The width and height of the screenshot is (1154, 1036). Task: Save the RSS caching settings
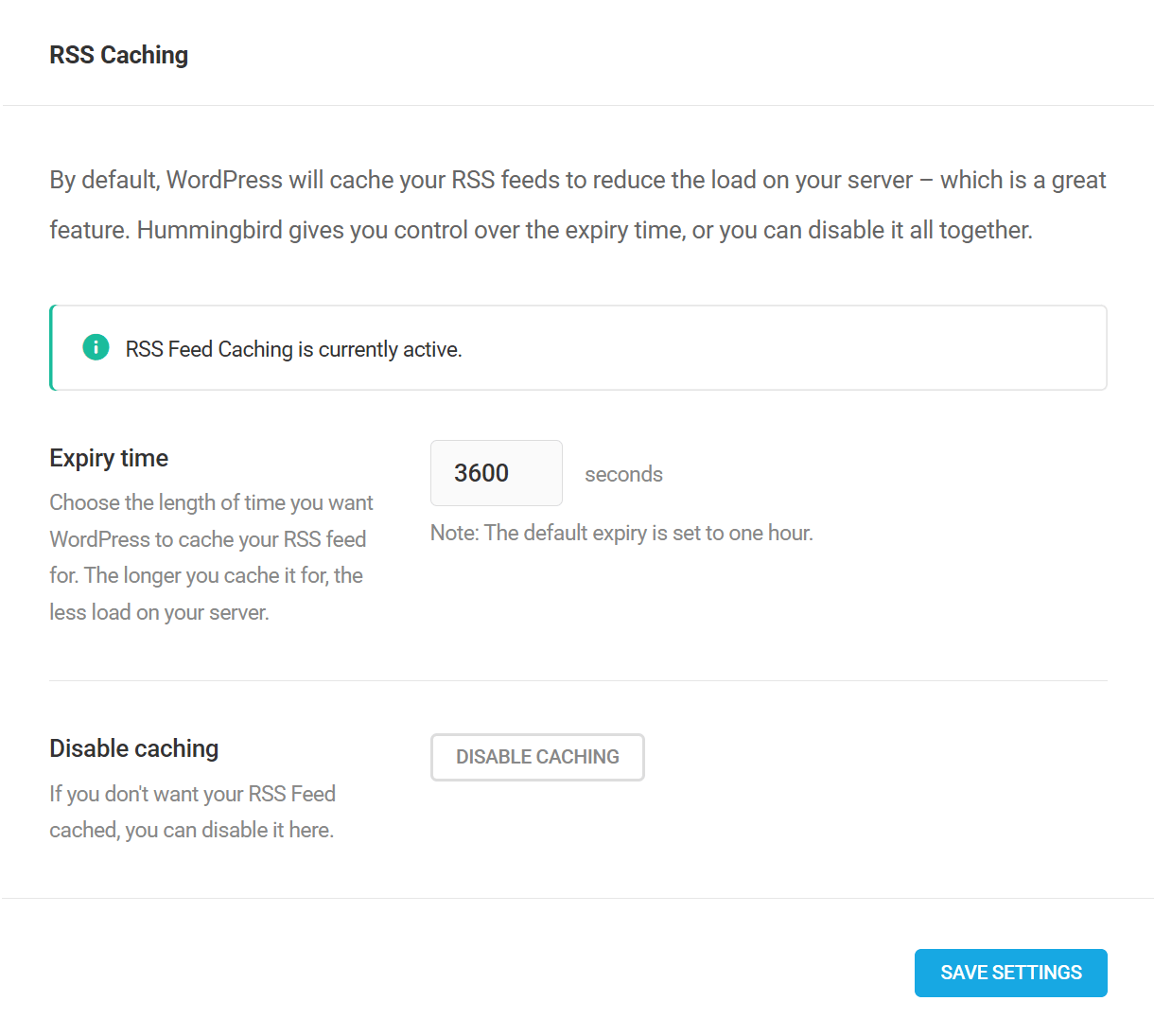(x=1011, y=973)
